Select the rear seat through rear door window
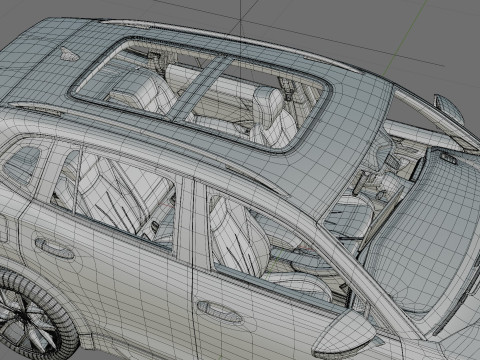This screenshot has width=480, height=360. (x=110, y=196)
